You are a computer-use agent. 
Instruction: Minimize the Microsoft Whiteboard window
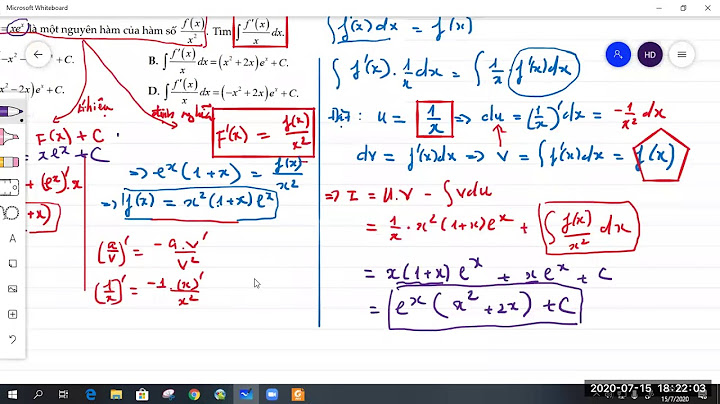click(x=659, y=8)
